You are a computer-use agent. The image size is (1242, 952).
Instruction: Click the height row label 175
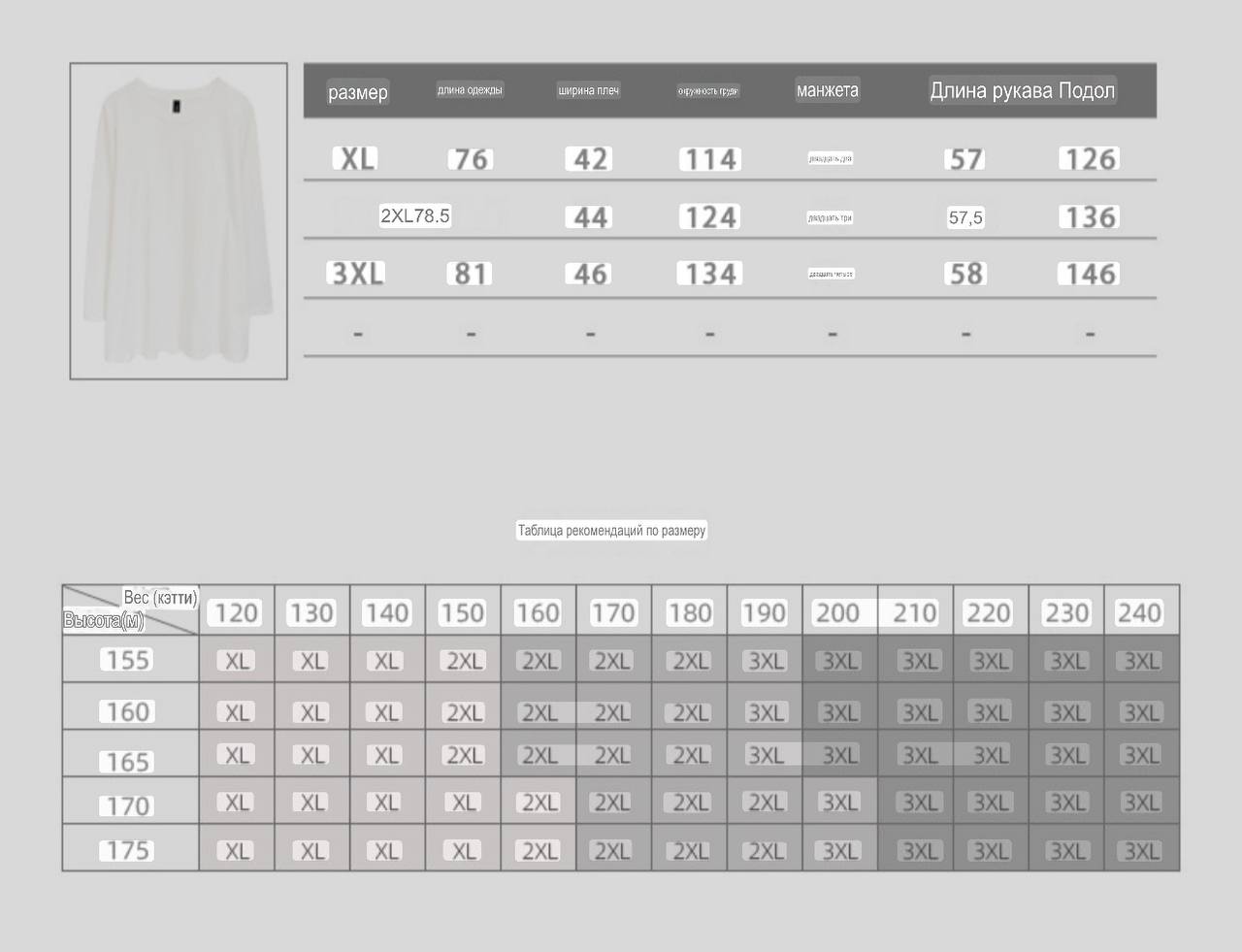tap(128, 850)
